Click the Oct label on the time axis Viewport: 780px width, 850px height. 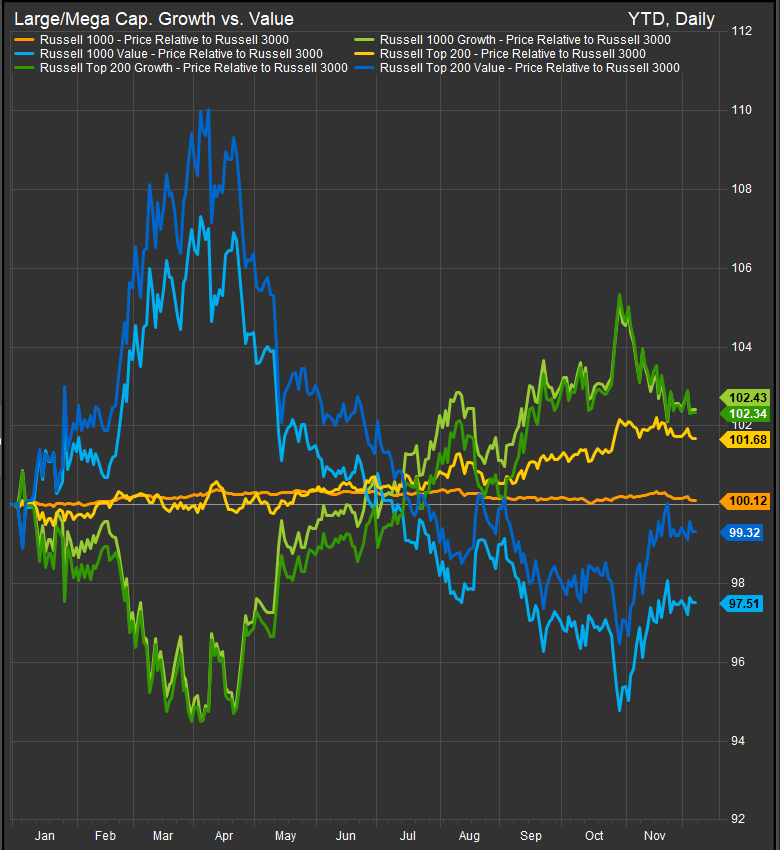(x=594, y=834)
